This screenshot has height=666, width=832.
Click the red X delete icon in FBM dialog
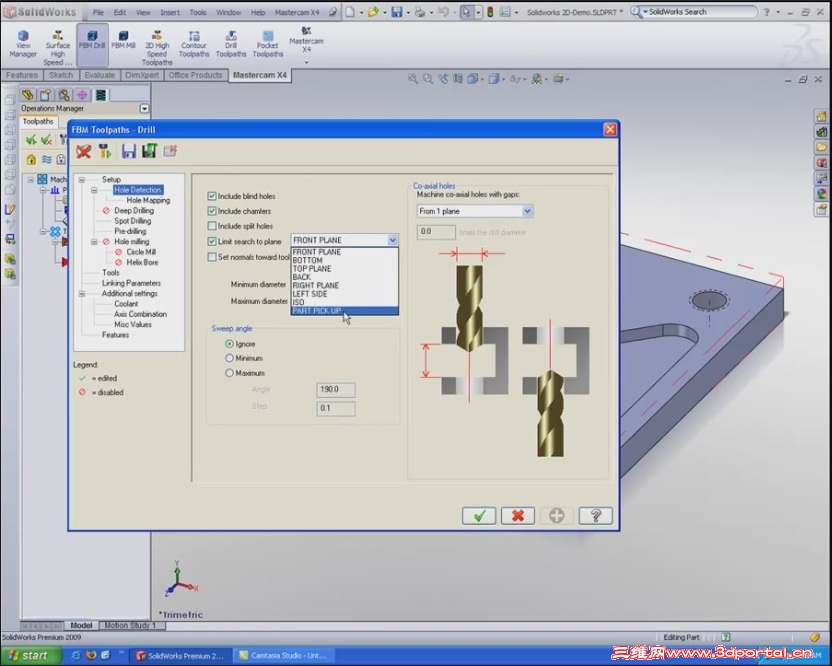83,152
